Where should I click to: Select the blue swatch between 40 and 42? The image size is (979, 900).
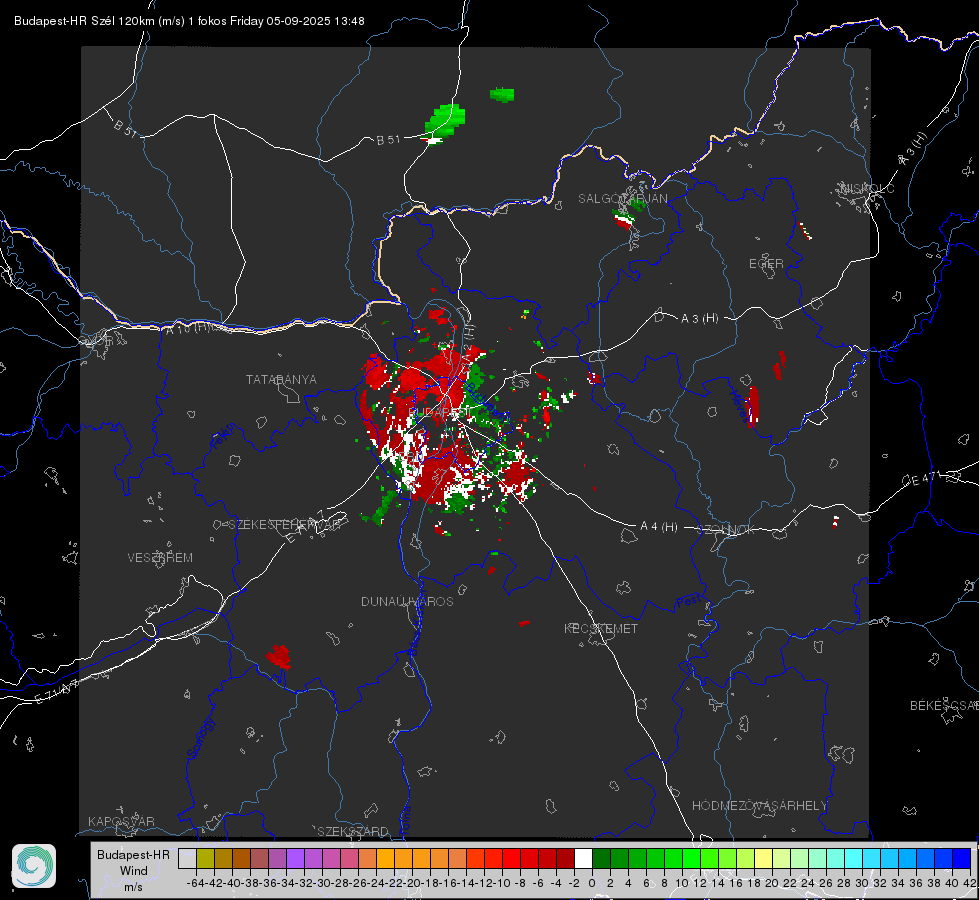[962, 859]
